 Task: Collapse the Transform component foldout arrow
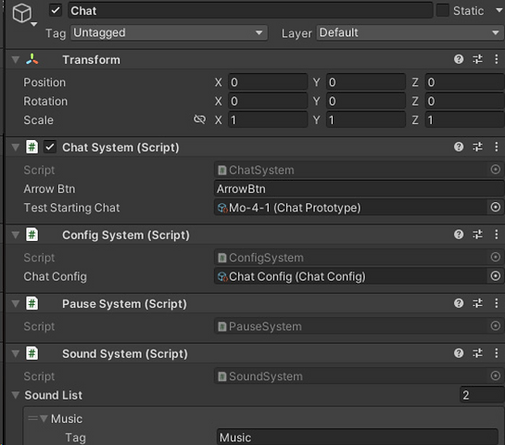15,60
